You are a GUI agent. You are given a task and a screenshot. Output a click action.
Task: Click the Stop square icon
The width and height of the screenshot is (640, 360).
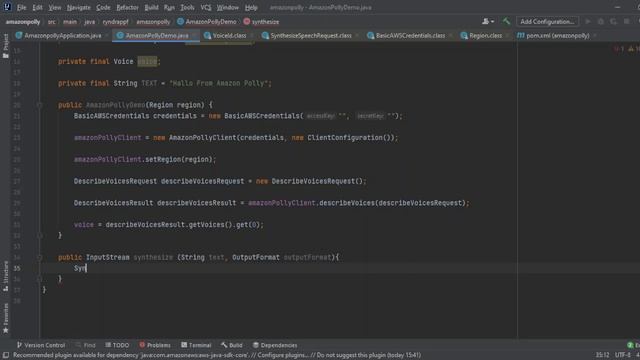coord(627,22)
